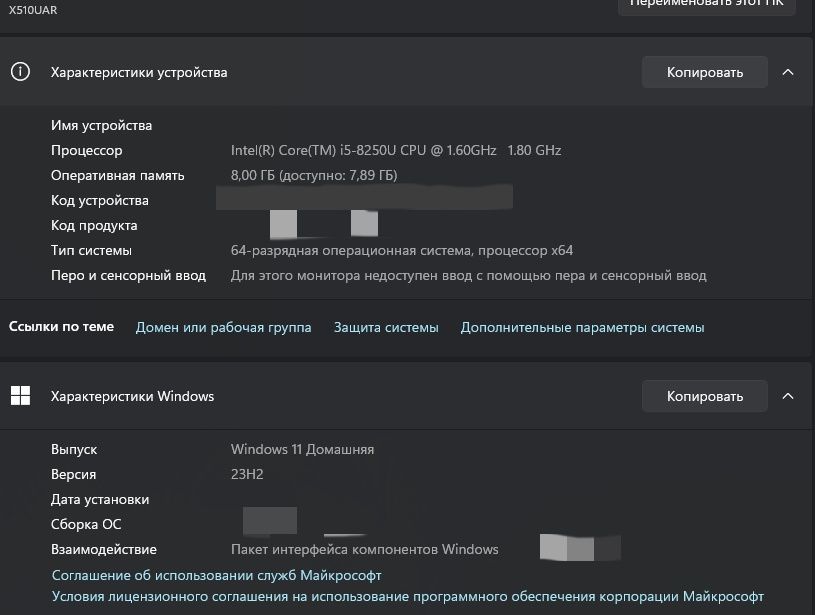The image size is (815, 615).
Task: Click the Версия label
Action: point(73,475)
